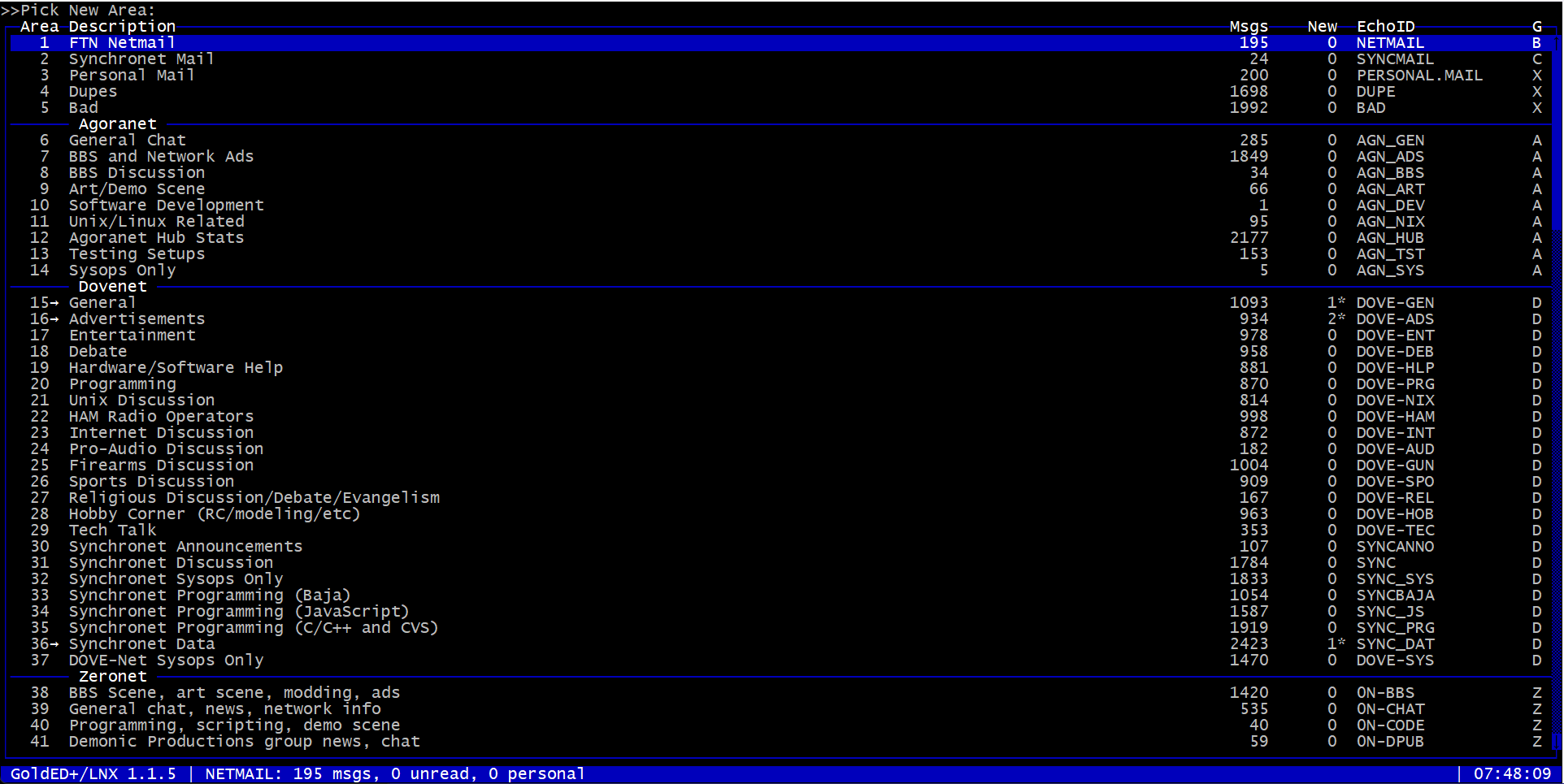This screenshot has height=784, width=1564.
Task: Open Firearms Discussion area
Action: tap(781, 466)
